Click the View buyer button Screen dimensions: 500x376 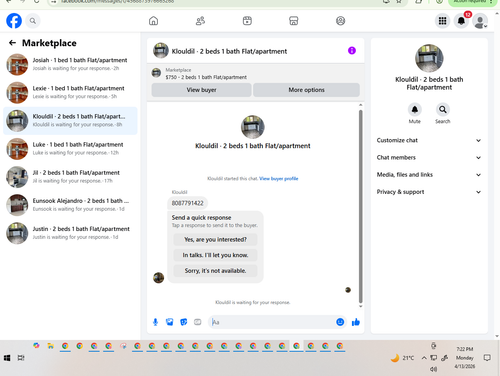point(201,90)
